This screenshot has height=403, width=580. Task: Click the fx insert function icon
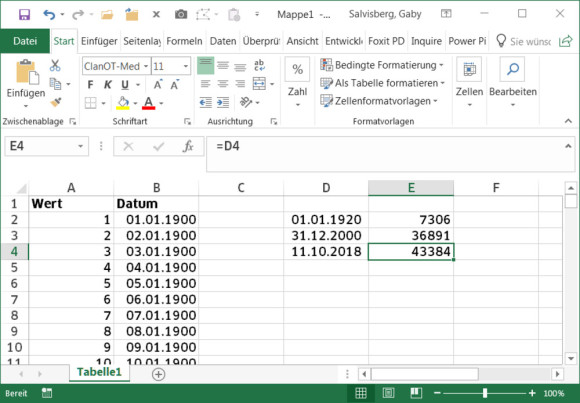click(188, 147)
